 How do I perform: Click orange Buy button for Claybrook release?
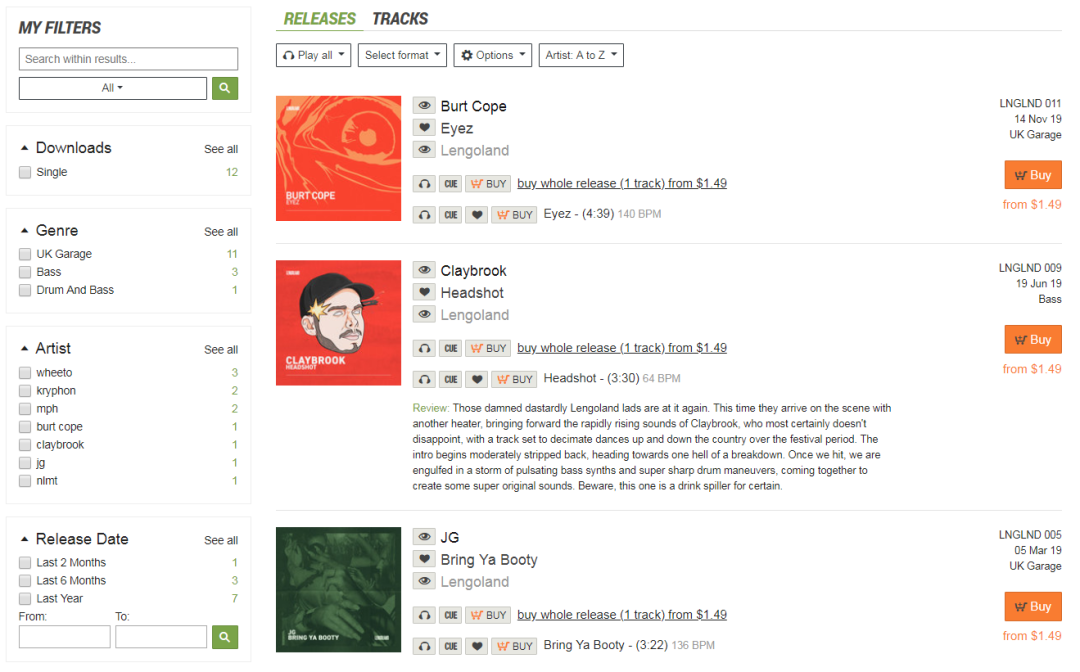click(x=1032, y=339)
